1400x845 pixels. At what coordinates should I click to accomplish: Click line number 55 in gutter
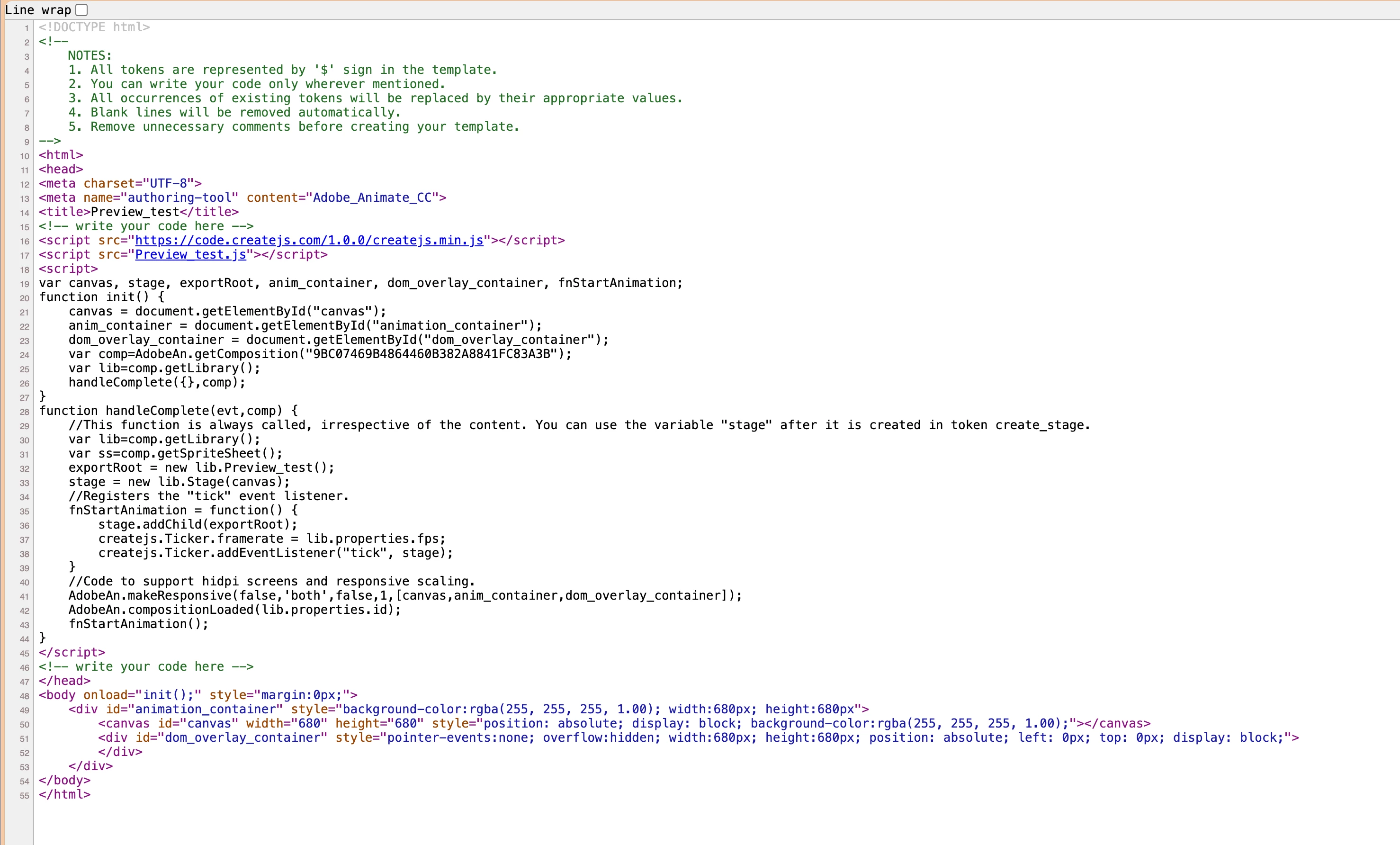tap(25, 795)
